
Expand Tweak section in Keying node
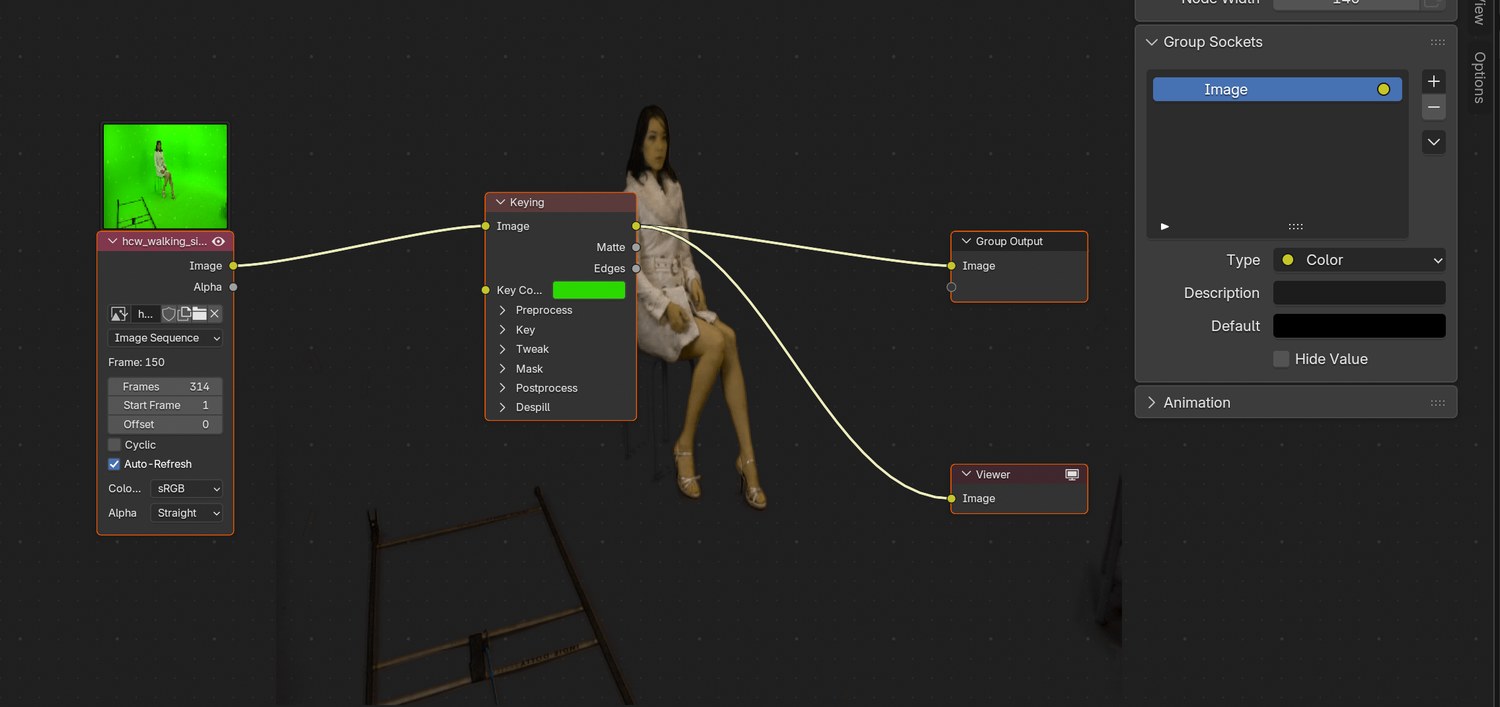[x=503, y=349]
